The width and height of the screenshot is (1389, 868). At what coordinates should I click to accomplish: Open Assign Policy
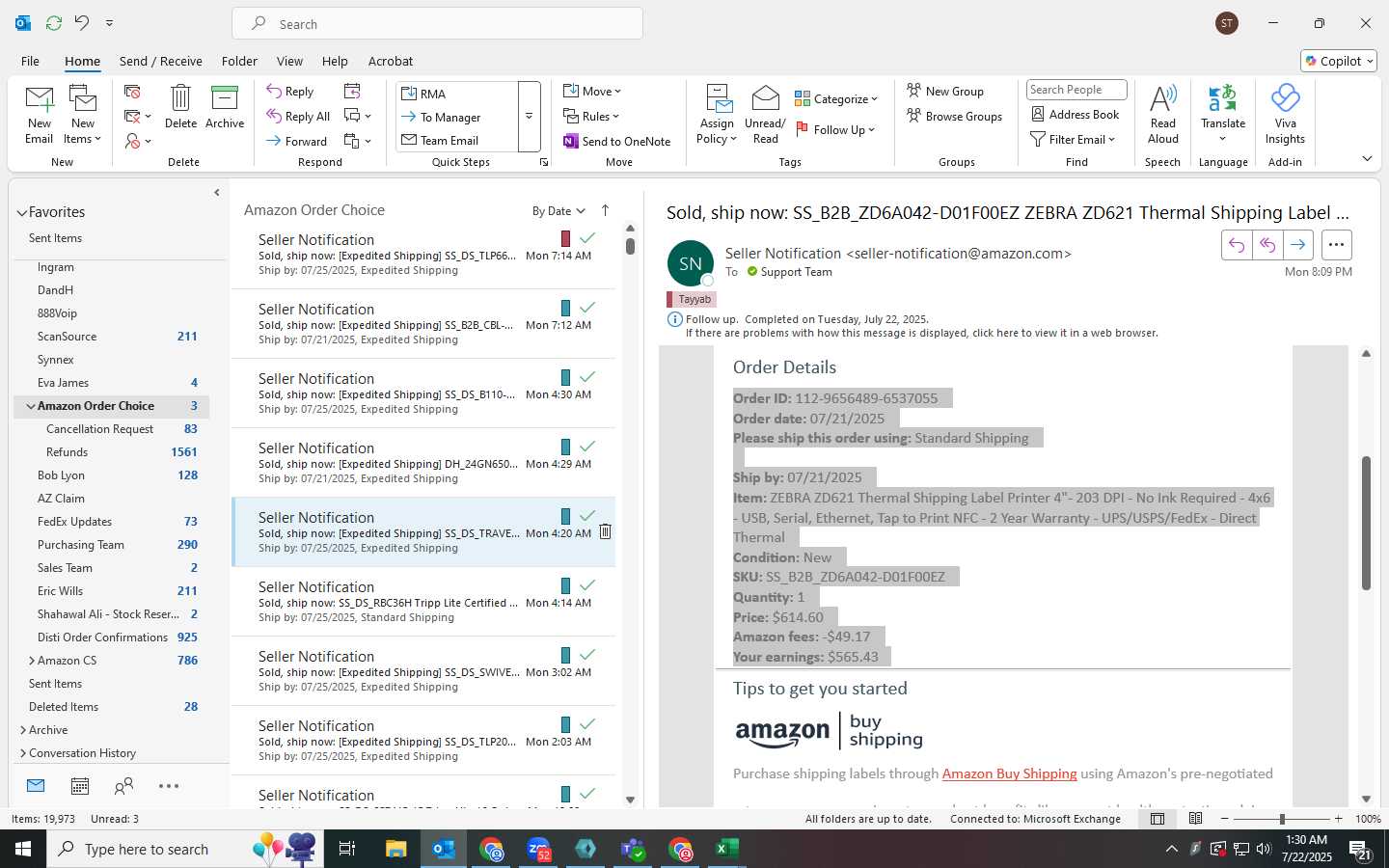coord(717,114)
